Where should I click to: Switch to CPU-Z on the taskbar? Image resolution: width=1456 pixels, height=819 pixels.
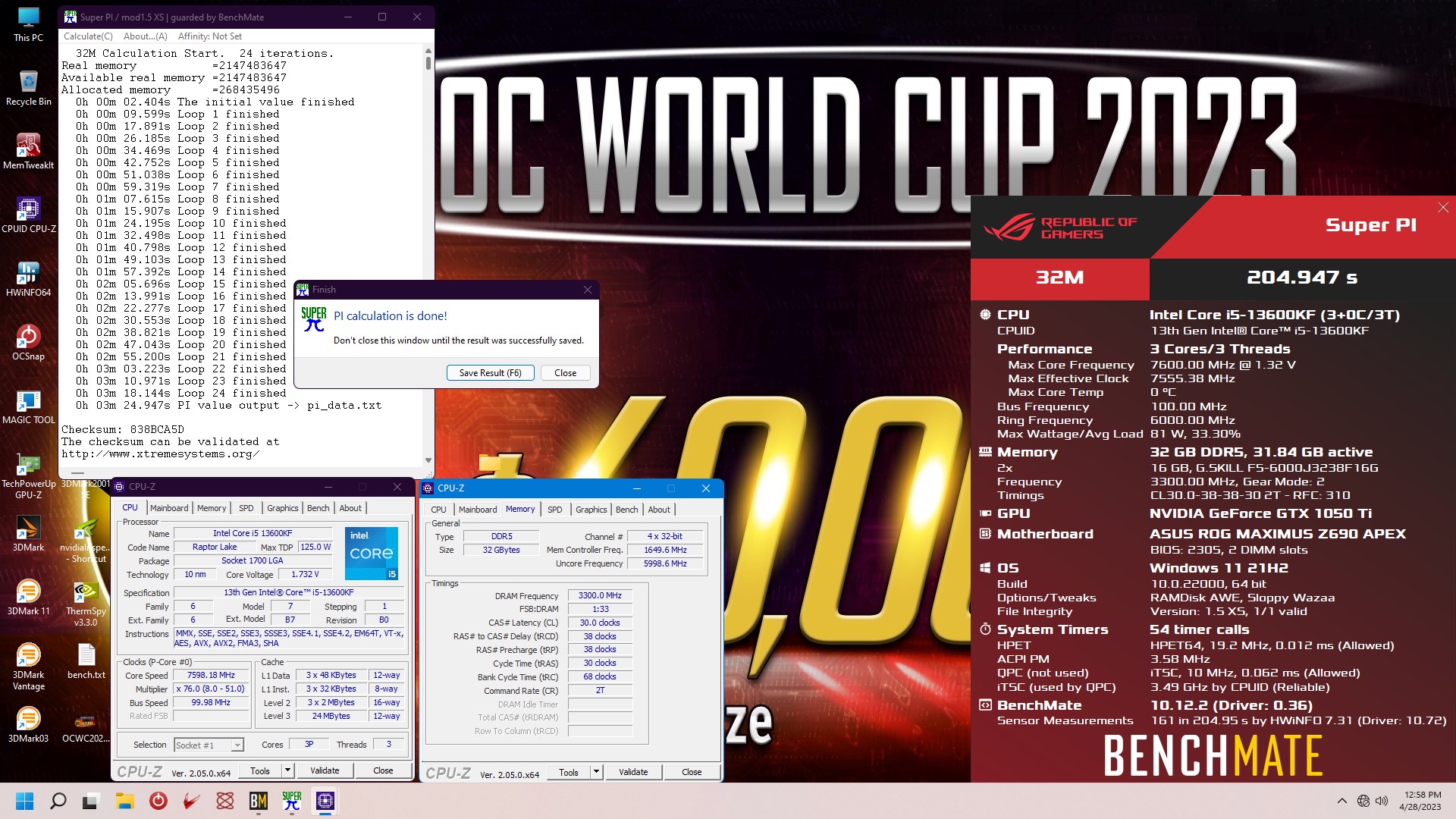pos(325,801)
